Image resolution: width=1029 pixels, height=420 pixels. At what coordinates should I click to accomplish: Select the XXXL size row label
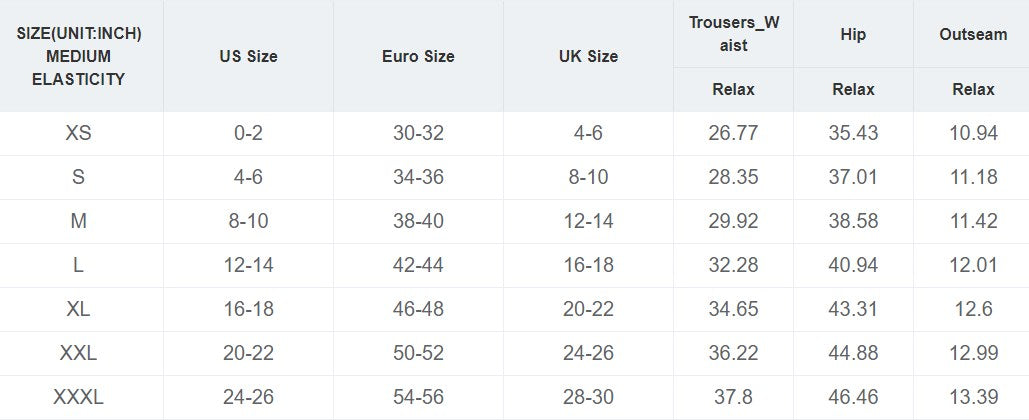79,397
